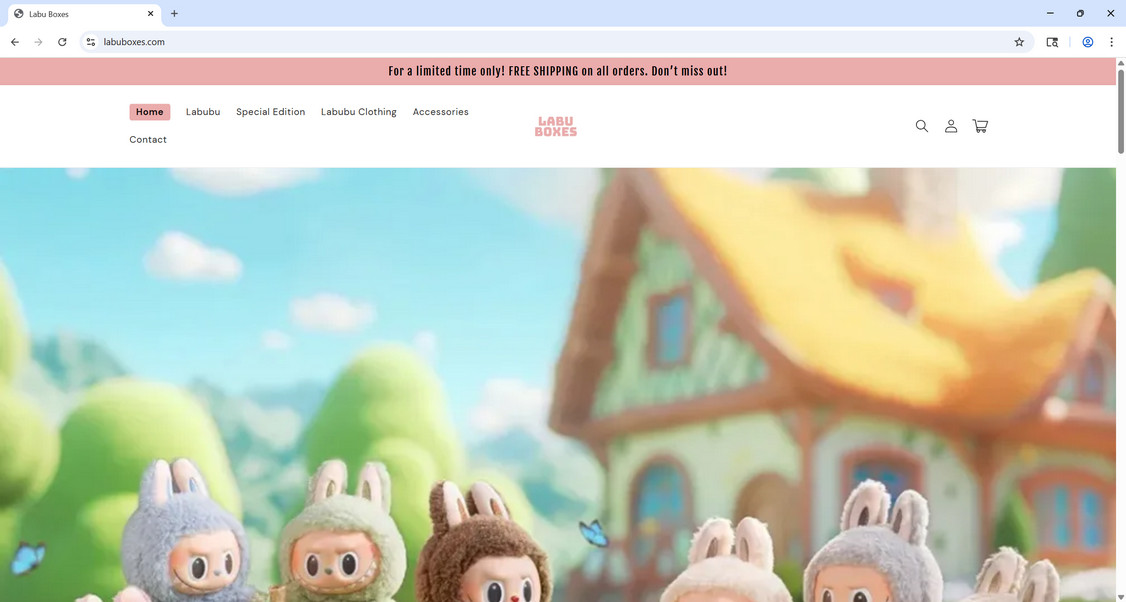The width and height of the screenshot is (1126, 602).
Task: Open Chrome profile avatar icon
Action: pyautogui.click(x=1088, y=42)
